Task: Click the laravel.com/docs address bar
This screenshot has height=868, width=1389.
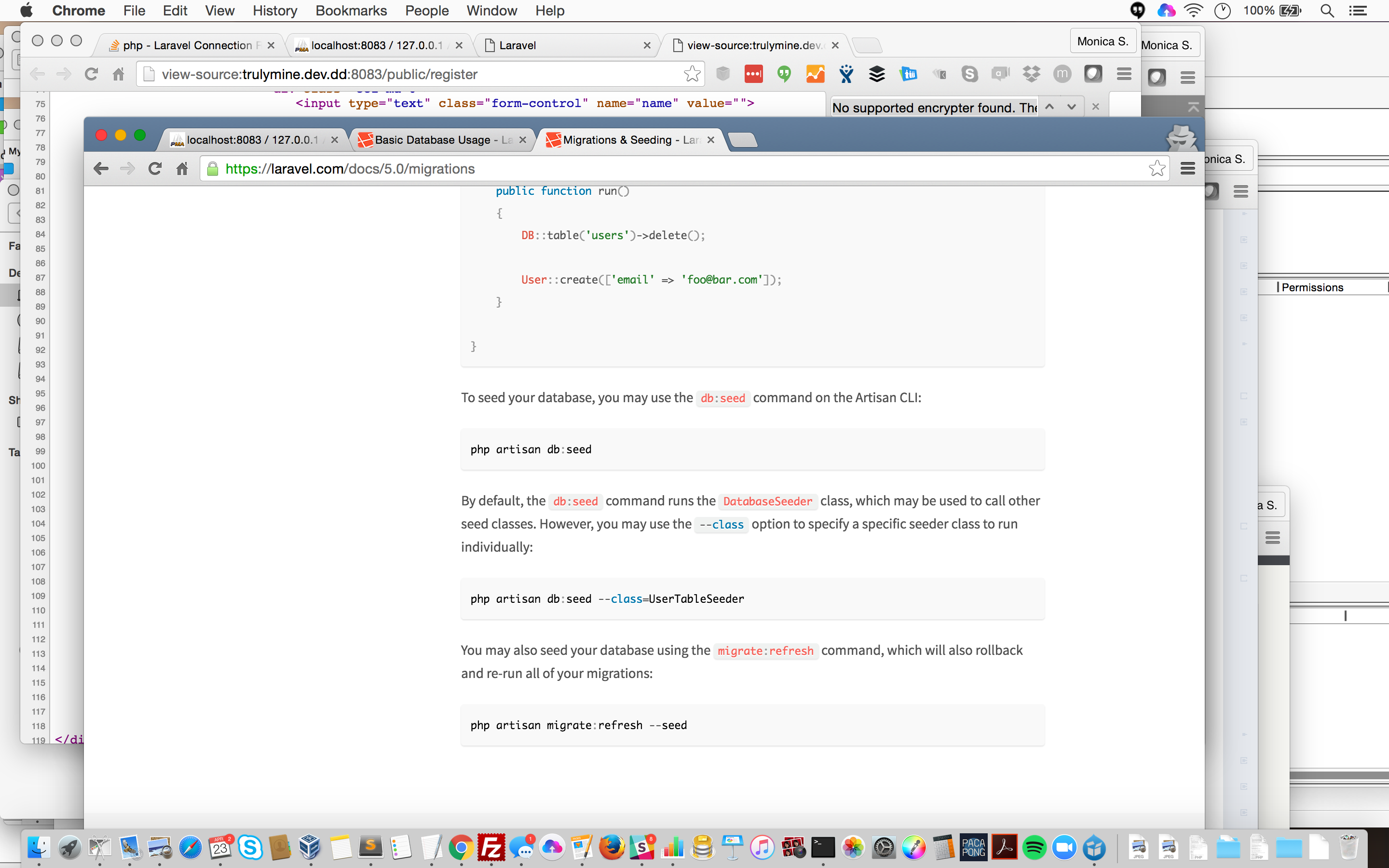Action: pyautogui.click(x=677, y=169)
